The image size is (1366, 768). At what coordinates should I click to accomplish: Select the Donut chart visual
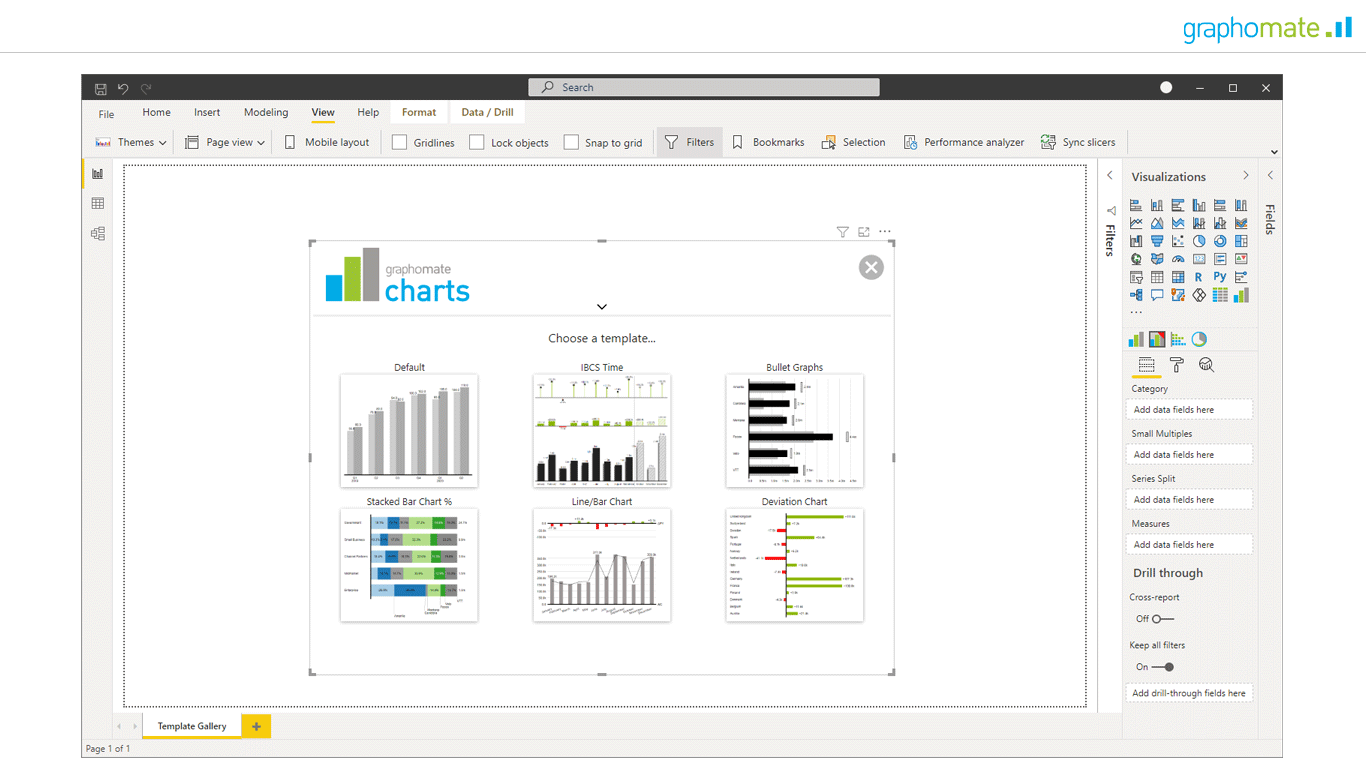(x=1220, y=241)
